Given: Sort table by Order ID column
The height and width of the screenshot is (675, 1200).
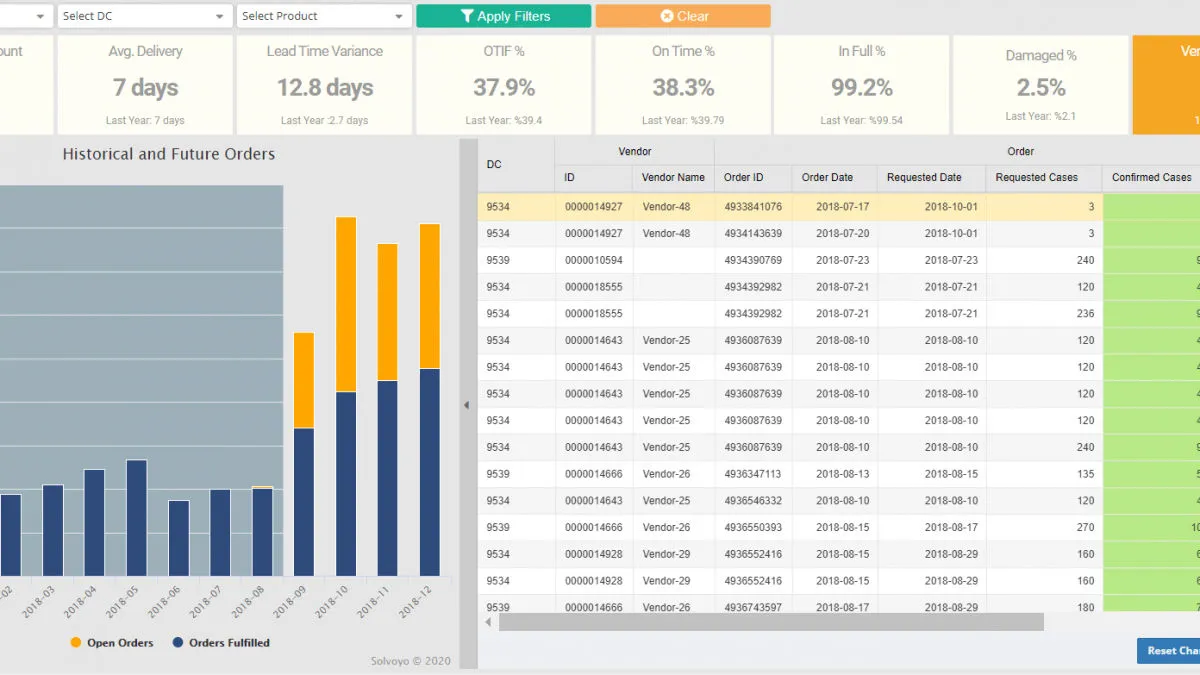Looking at the screenshot, I should click(743, 177).
